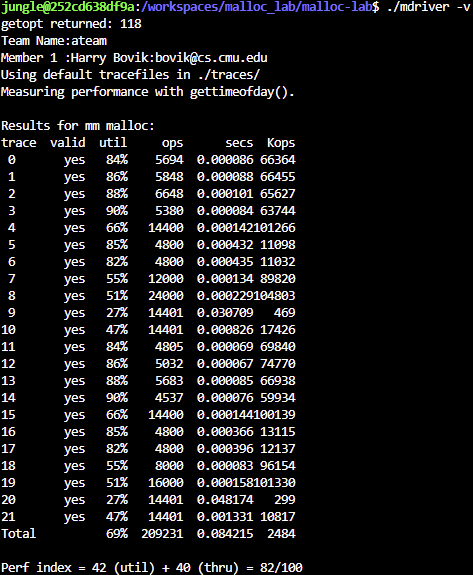Click secs value 0.000366 in trace 16
This screenshot has height=575, width=473.
click(225, 432)
